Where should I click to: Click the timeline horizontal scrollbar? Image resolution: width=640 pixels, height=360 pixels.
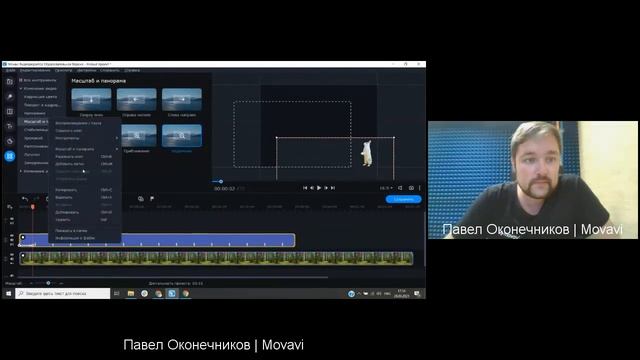click(x=173, y=277)
